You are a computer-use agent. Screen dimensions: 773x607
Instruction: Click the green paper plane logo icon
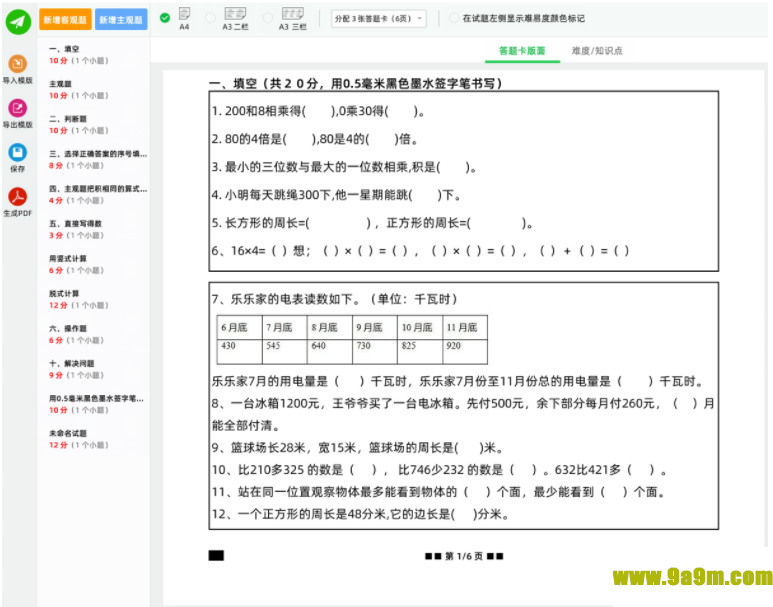tap(18, 20)
